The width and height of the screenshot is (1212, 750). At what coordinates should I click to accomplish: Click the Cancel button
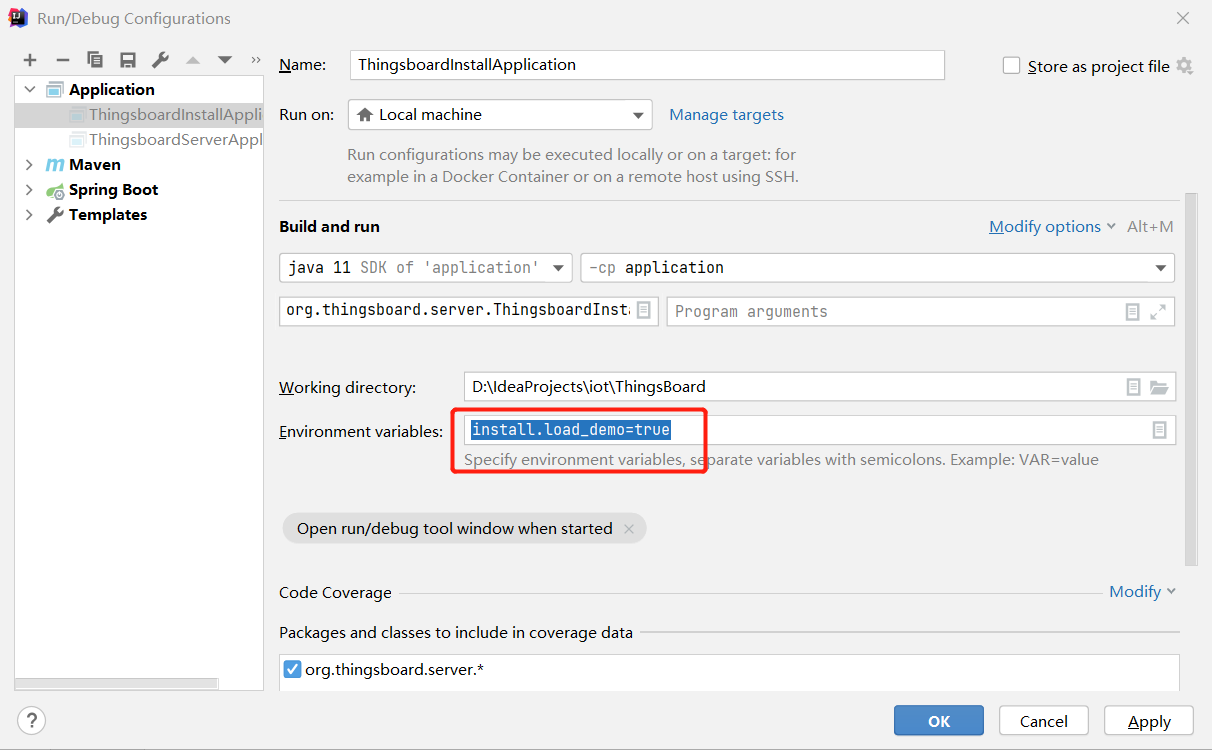pyautogui.click(x=1044, y=721)
